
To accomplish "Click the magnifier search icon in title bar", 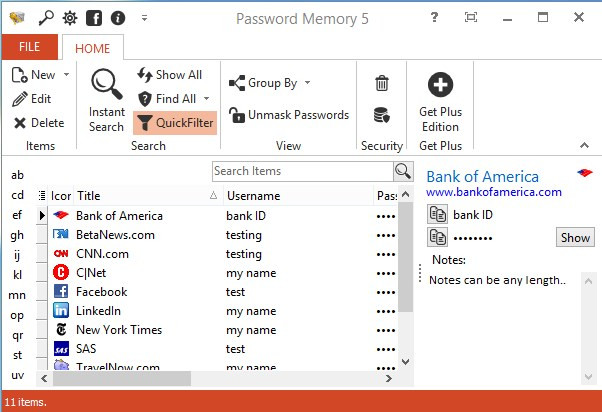I will pyautogui.click(x=46, y=18).
